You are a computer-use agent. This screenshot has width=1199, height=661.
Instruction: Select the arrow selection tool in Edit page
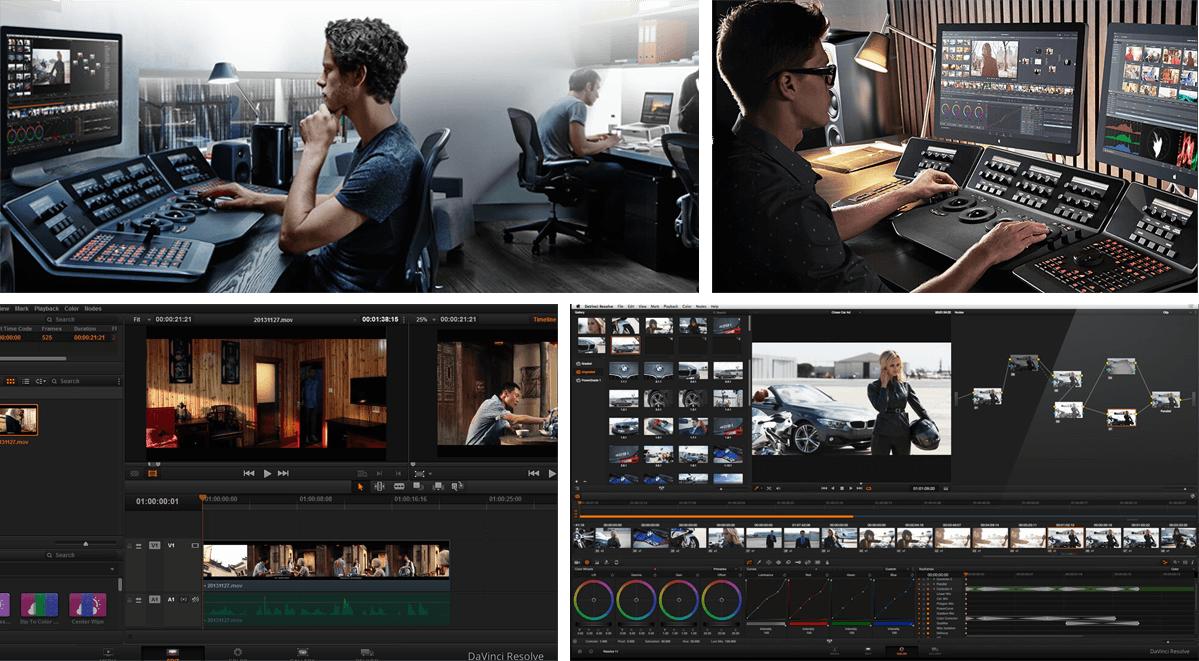click(360, 487)
